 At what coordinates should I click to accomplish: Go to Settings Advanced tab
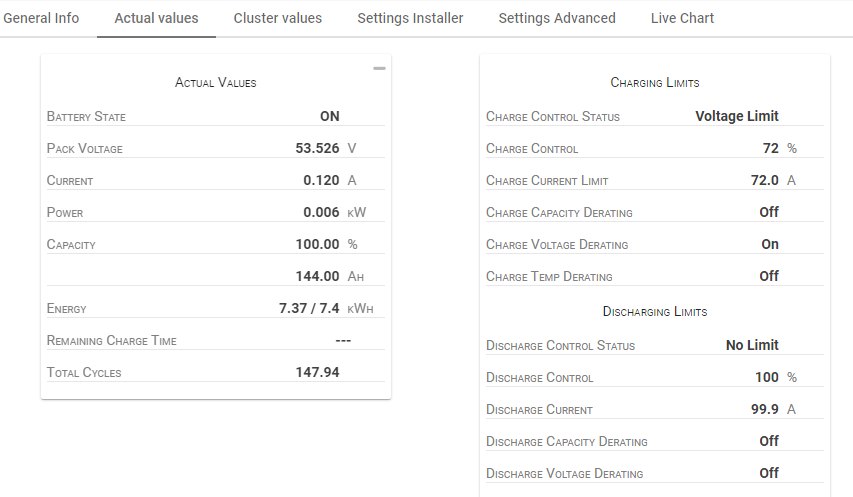557,18
